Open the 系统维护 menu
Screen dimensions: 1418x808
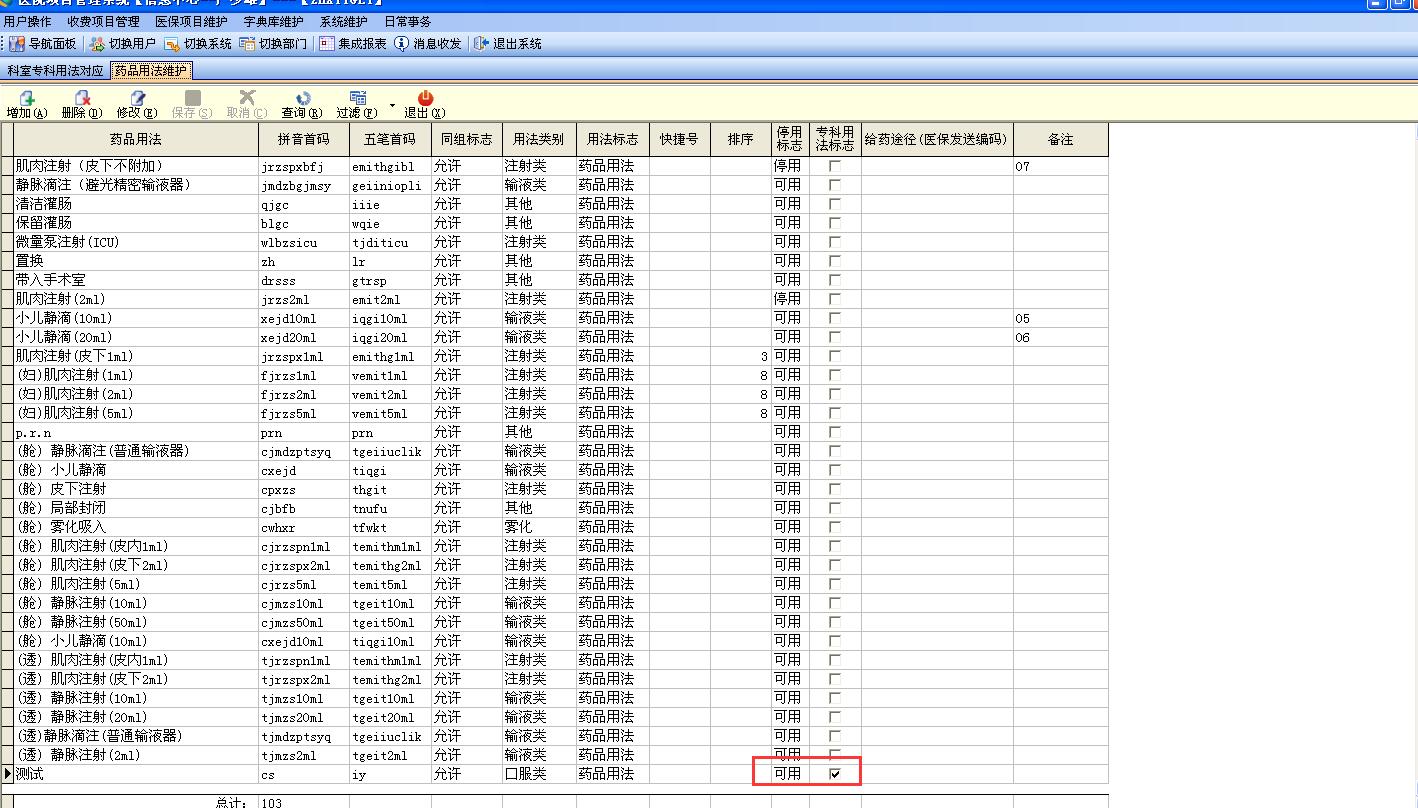(x=344, y=21)
